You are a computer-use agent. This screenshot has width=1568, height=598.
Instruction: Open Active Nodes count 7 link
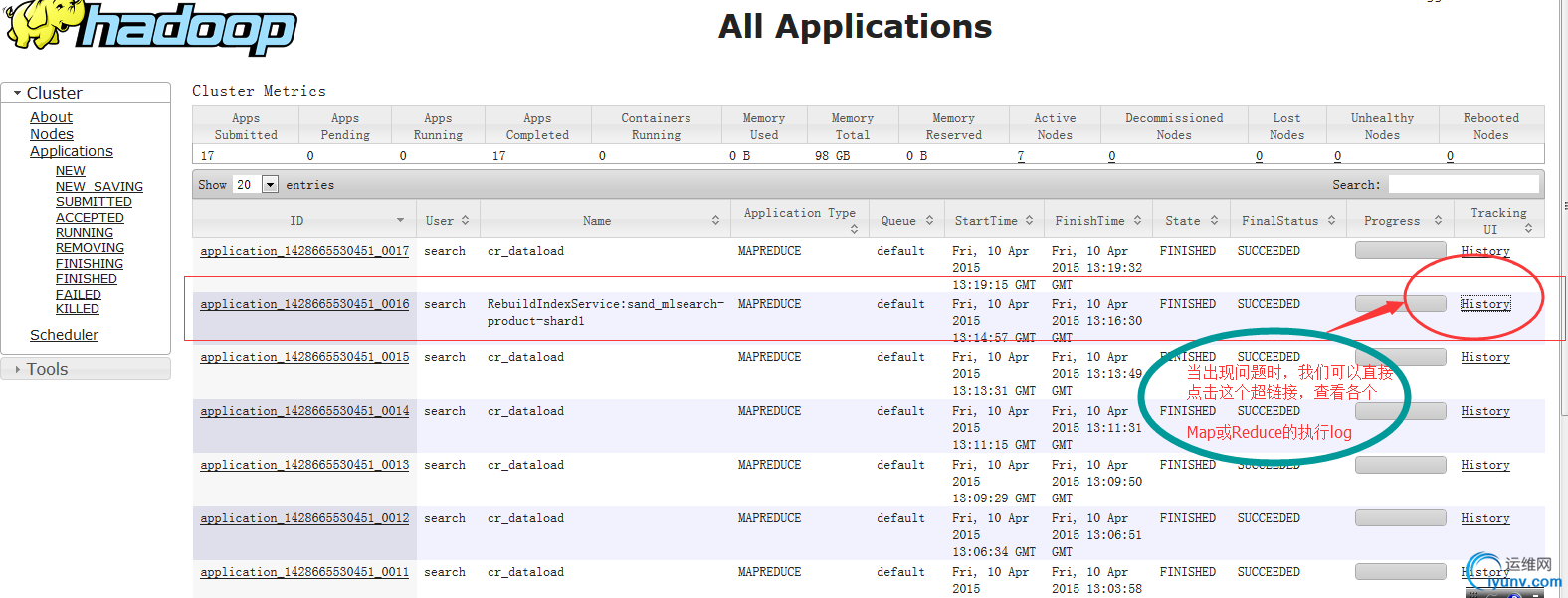point(1021,156)
